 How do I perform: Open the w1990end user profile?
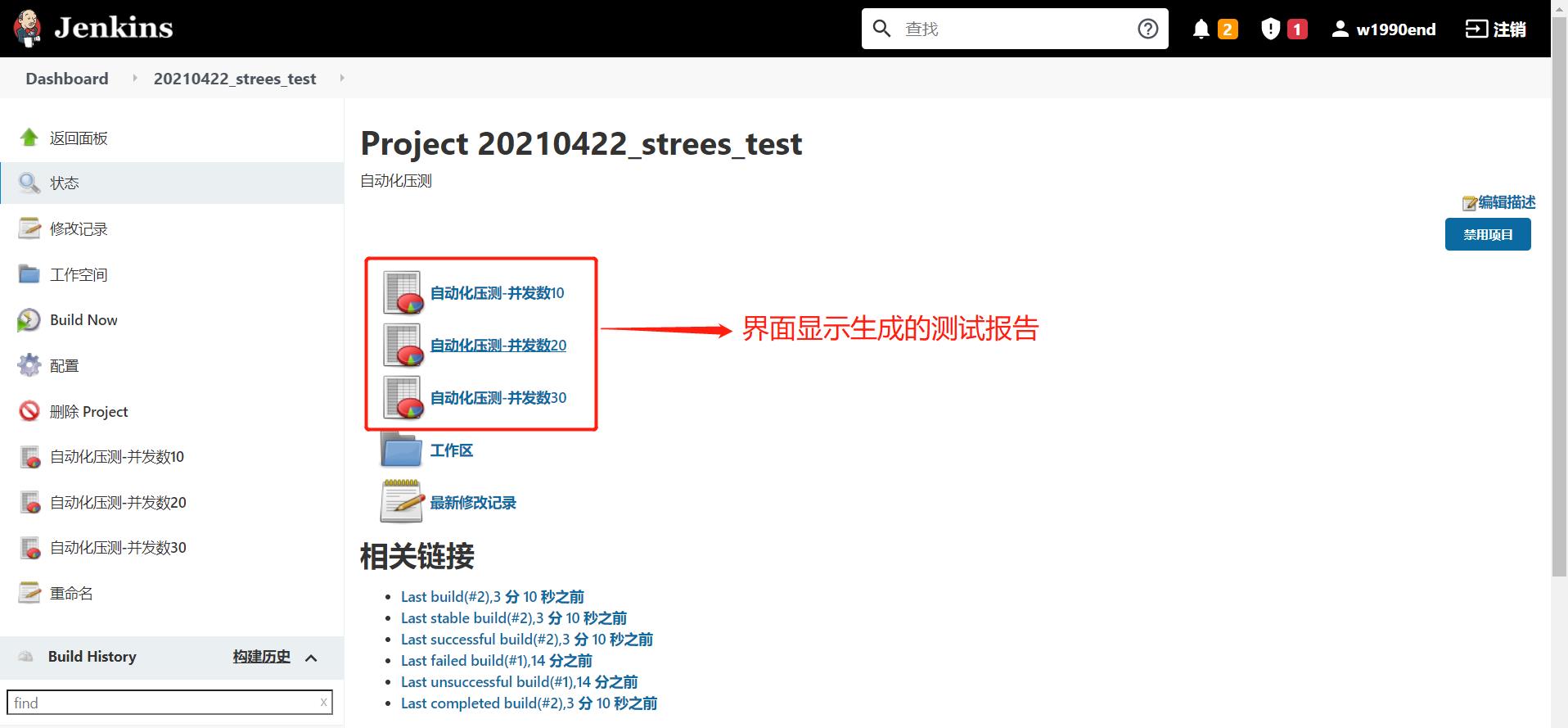pos(1395,29)
